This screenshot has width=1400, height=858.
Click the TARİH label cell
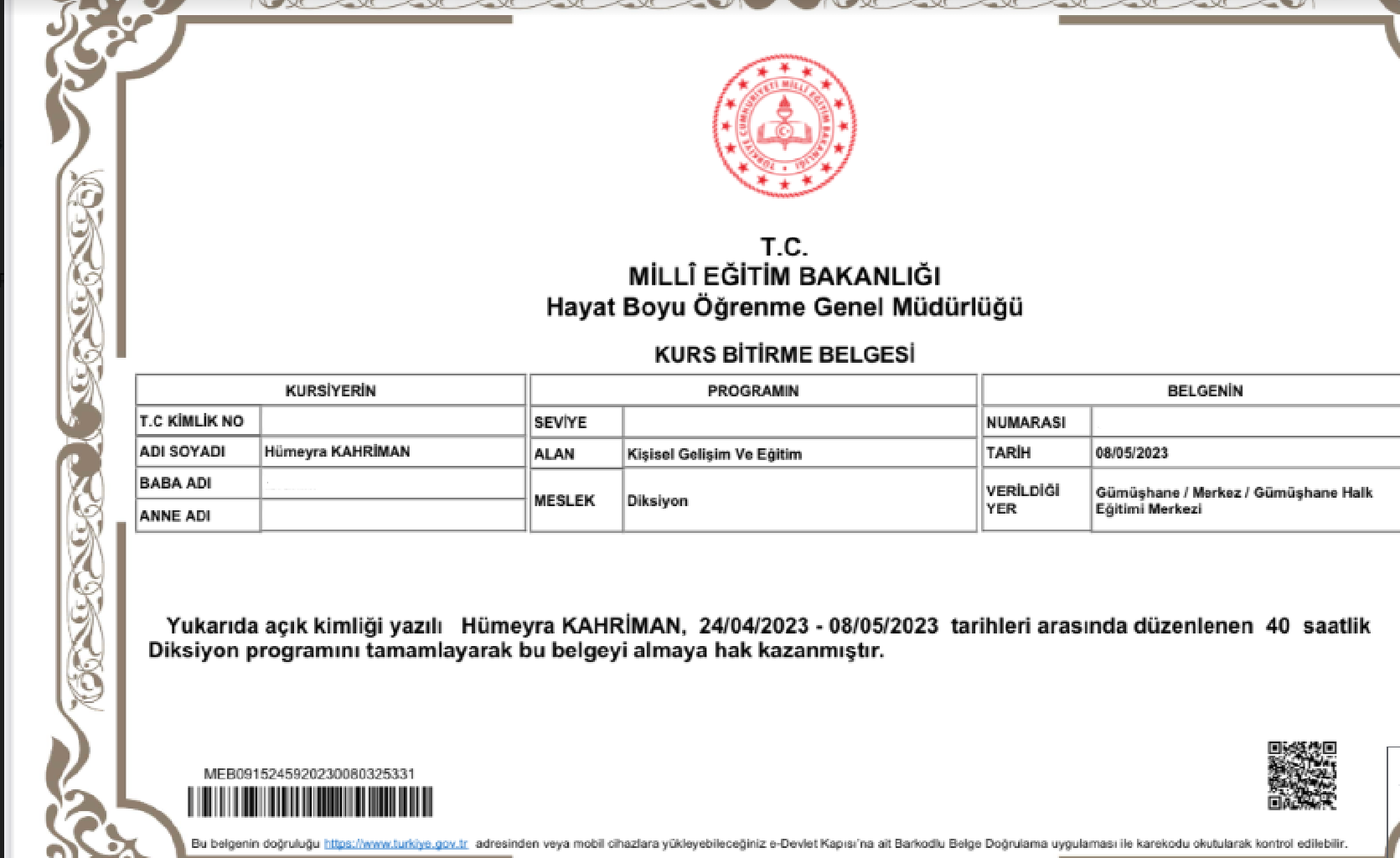coord(1036,452)
